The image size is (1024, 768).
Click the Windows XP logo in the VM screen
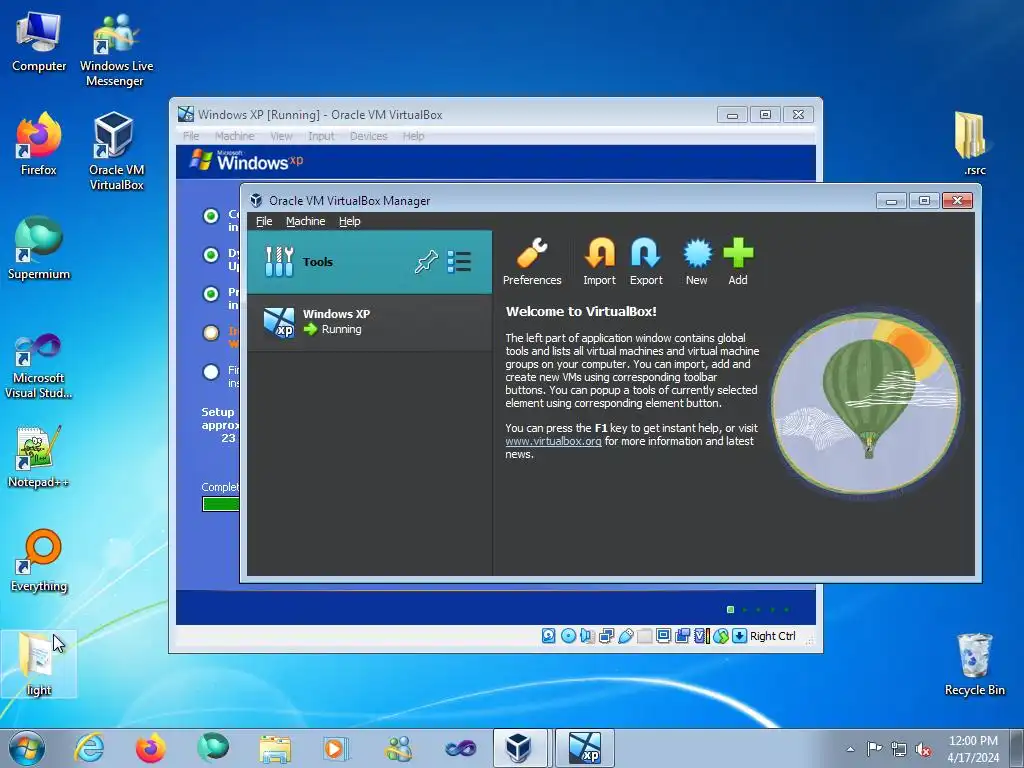pos(246,161)
